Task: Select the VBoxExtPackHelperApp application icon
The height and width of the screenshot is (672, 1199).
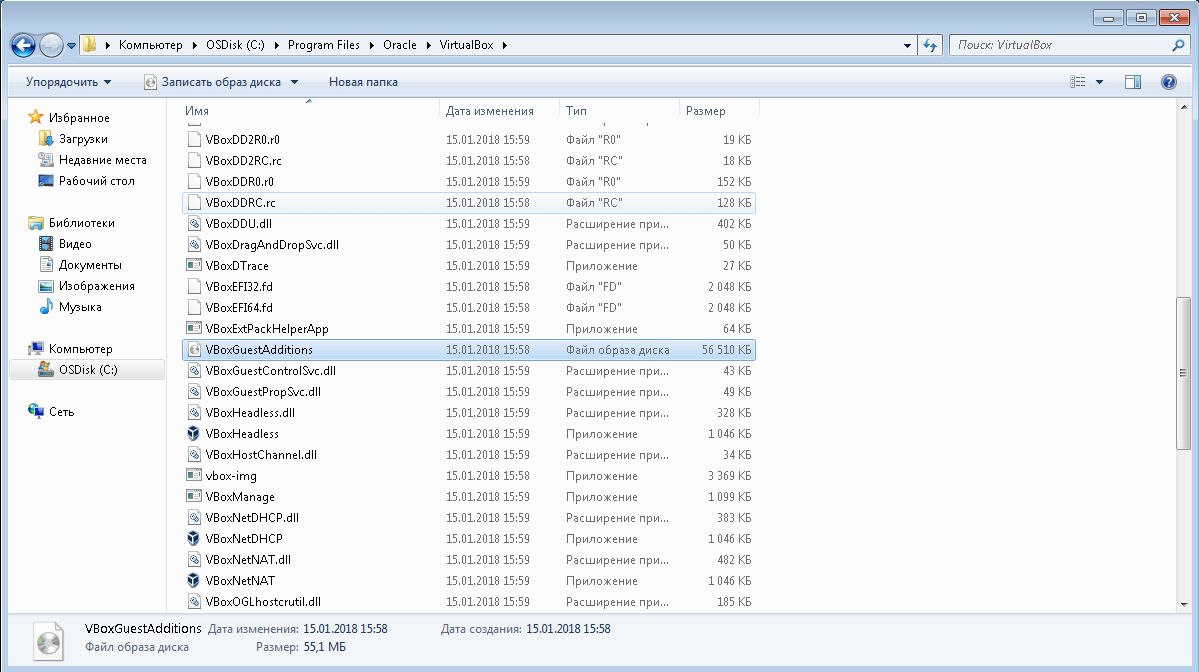Action: click(x=194, y=329)
